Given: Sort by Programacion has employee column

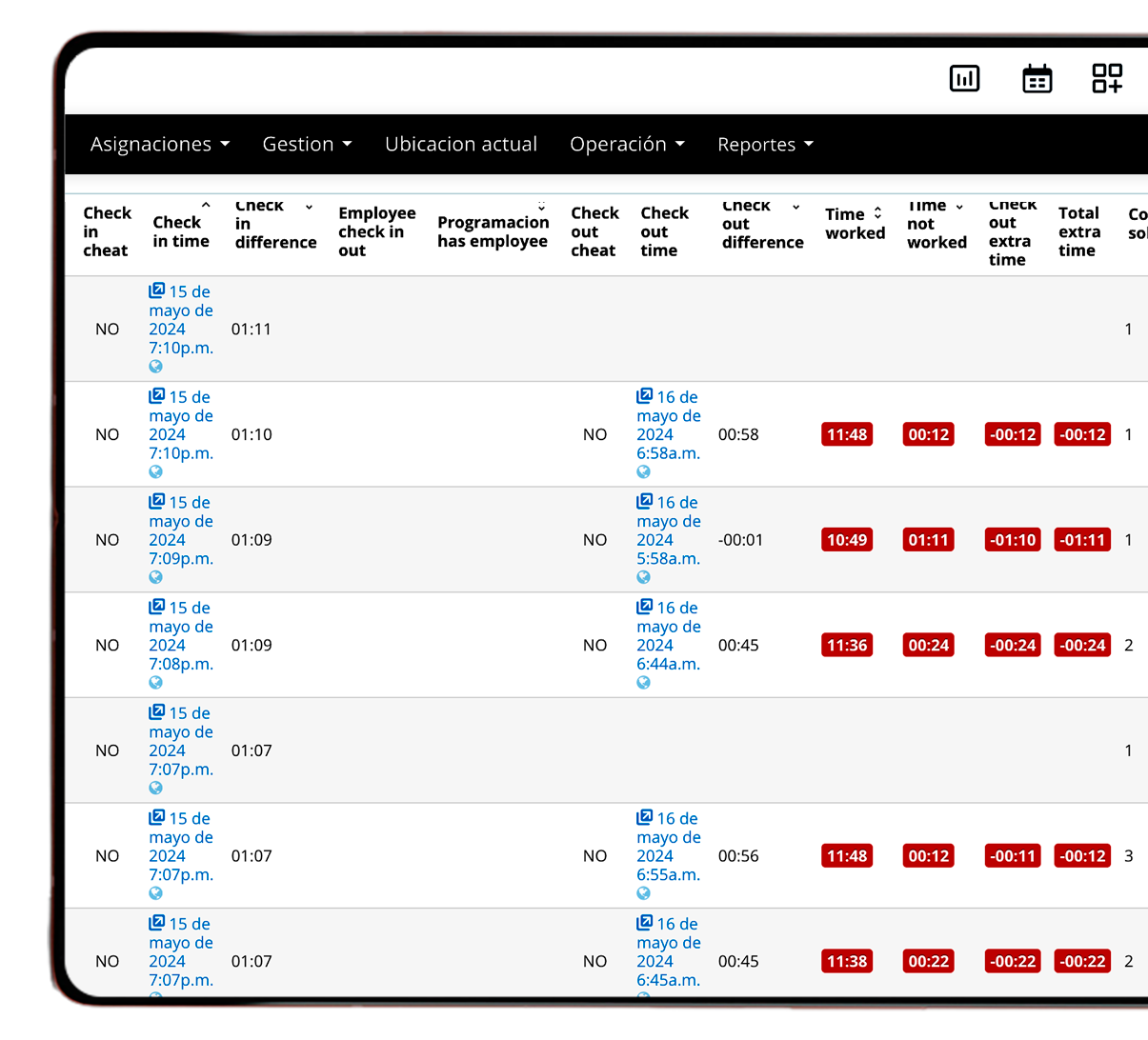Looking at the screenshot, I should [x=493, y=231].
